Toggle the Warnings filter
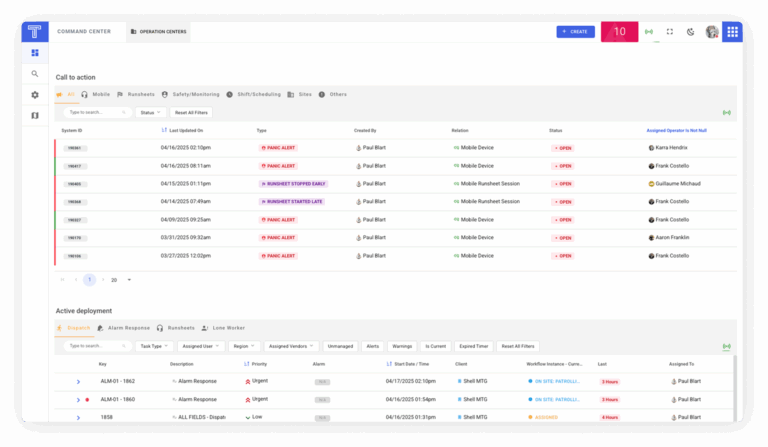This screenshot has height=447, width=768. point(402,346)
